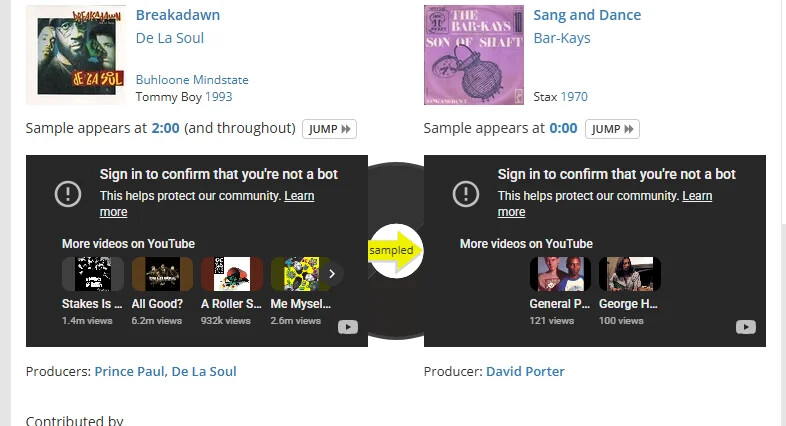Image resolution: width=786 pixels, height=426 pixels.
Task: Click the warning icon in right video
Action: tap(465, 193)
